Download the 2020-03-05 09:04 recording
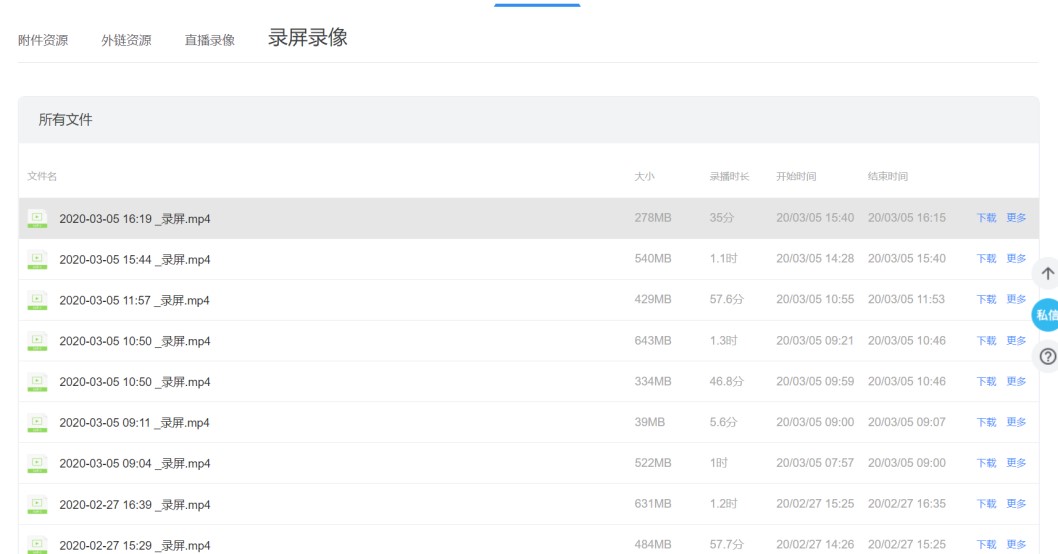The image size is (1058, 554). (x=986, y=463)
